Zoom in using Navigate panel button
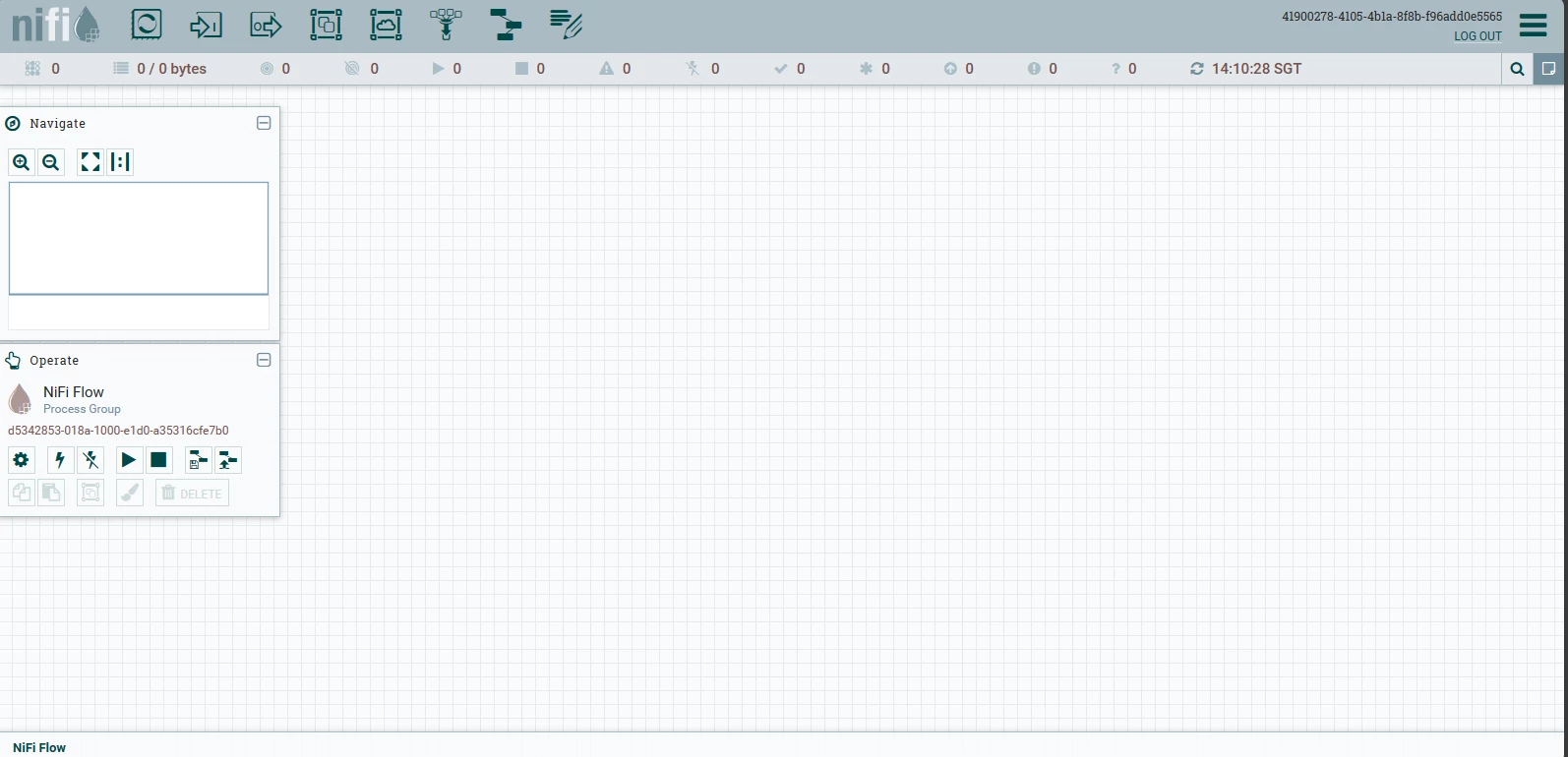 22,162
